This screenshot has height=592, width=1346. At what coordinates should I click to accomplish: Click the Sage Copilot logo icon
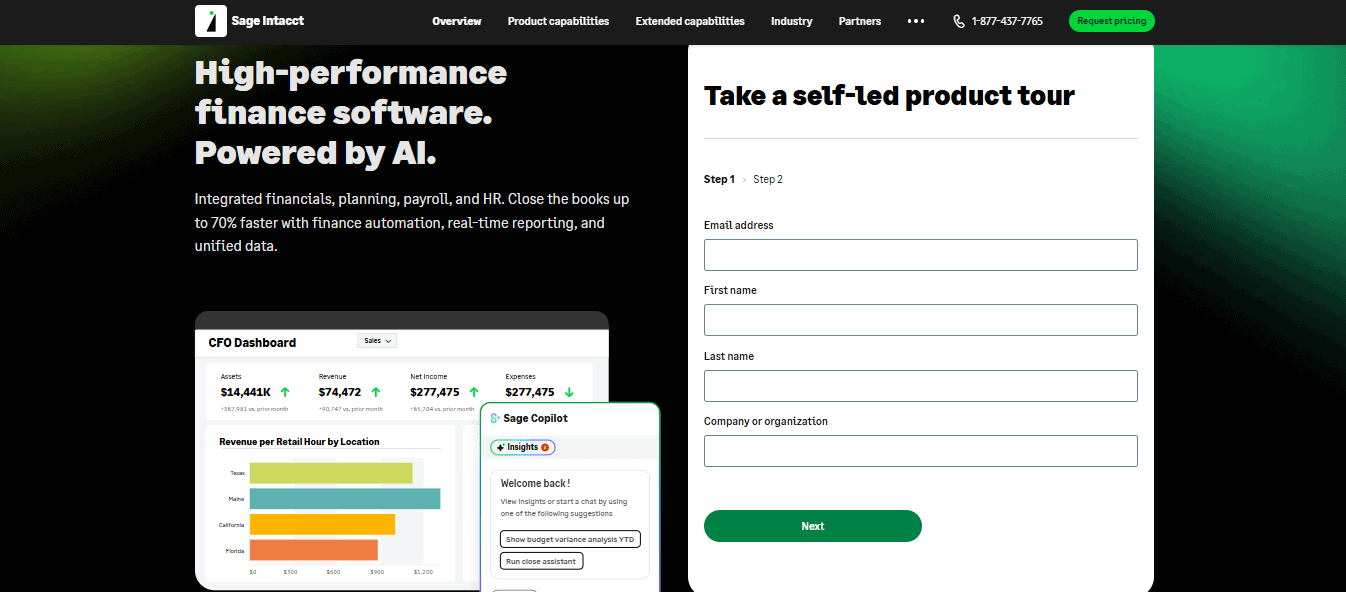[495, 418]
